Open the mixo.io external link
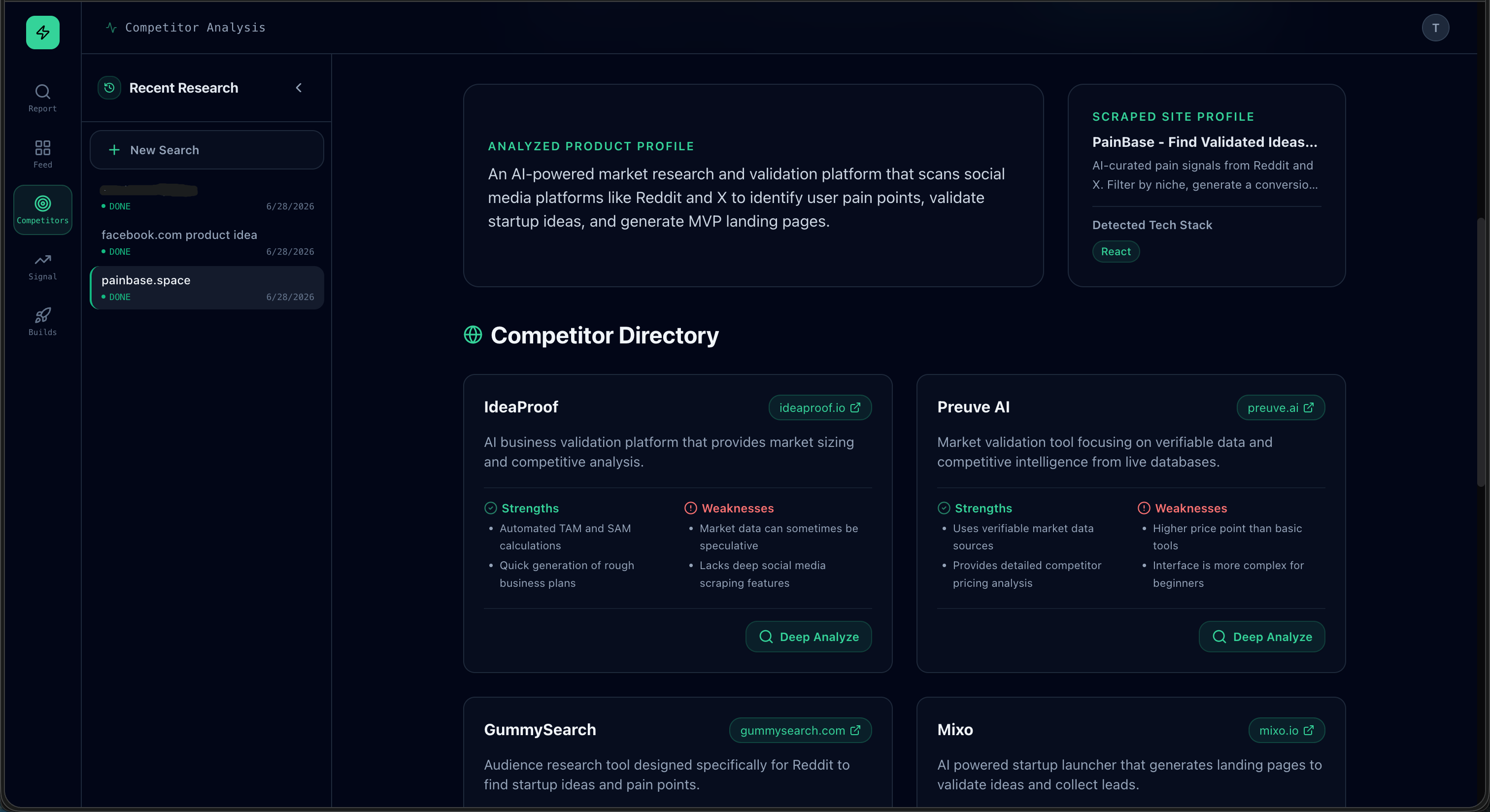Image resolution: width=1490 pixels, height=812 pixels. 1287,730
